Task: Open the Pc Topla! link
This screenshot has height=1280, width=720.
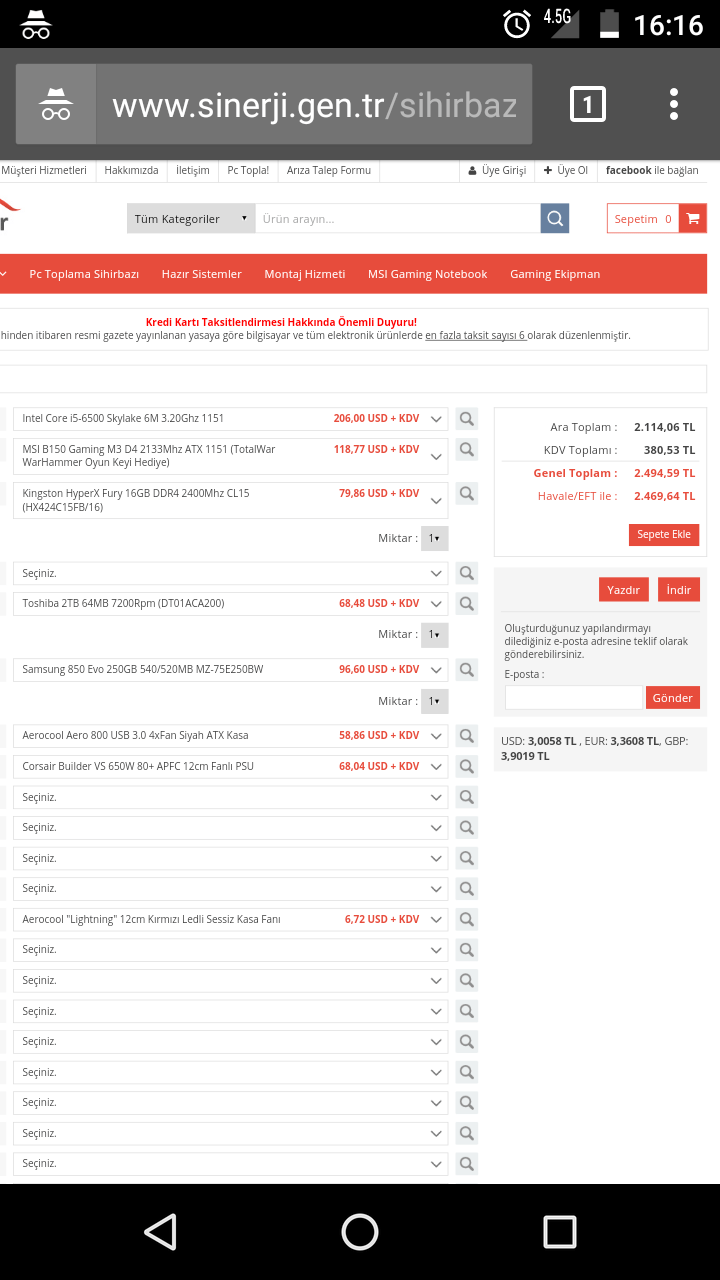Action: (x=248, y=170)
